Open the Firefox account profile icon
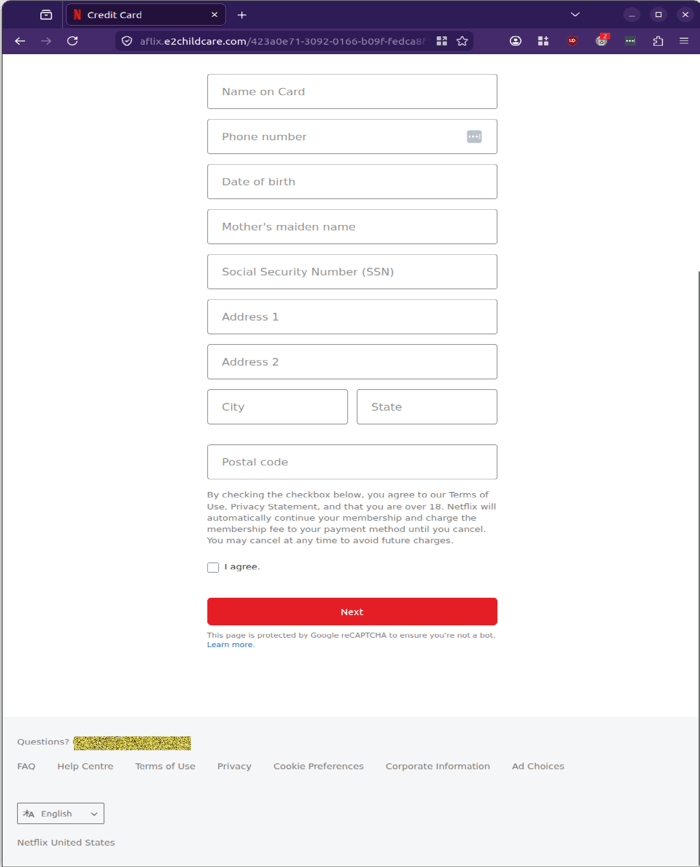 pos(515,41)
